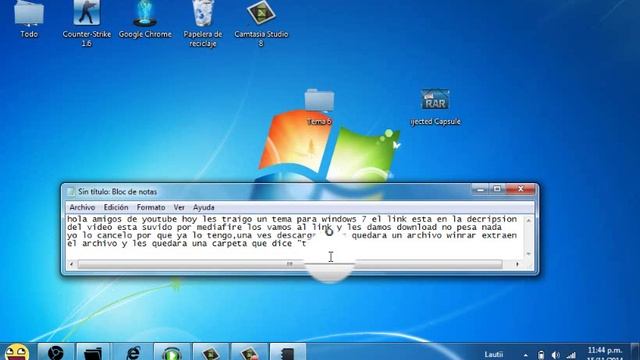Viewport: 640px width, 360px height.
Task: Open the first Camtasia taskbar icon
Action: tap(210, 352)
